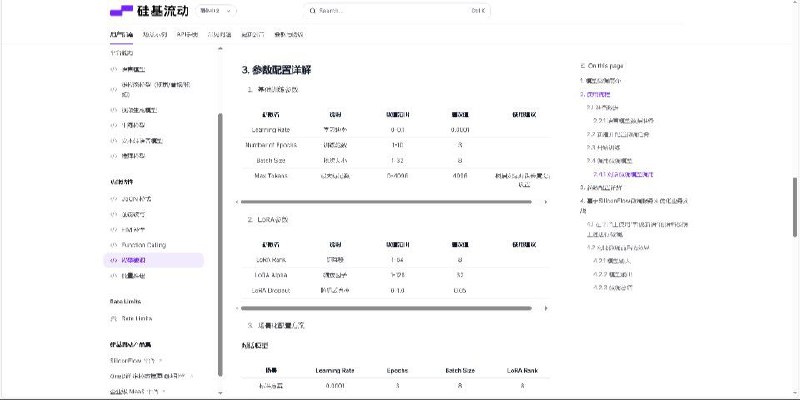The height and width of the screenshot is (400, 800).
Task: Select the first tab in the top navigation
Action: coord(120,34)
